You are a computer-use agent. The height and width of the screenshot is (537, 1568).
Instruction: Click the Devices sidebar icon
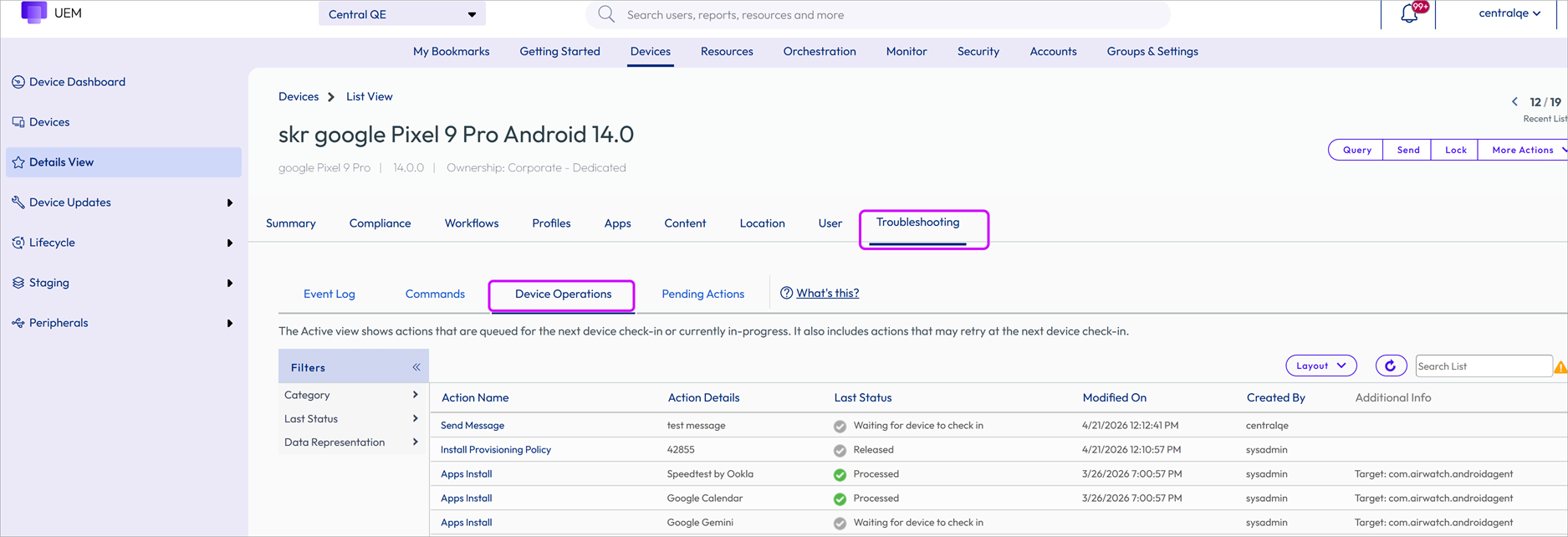point(18,122)
